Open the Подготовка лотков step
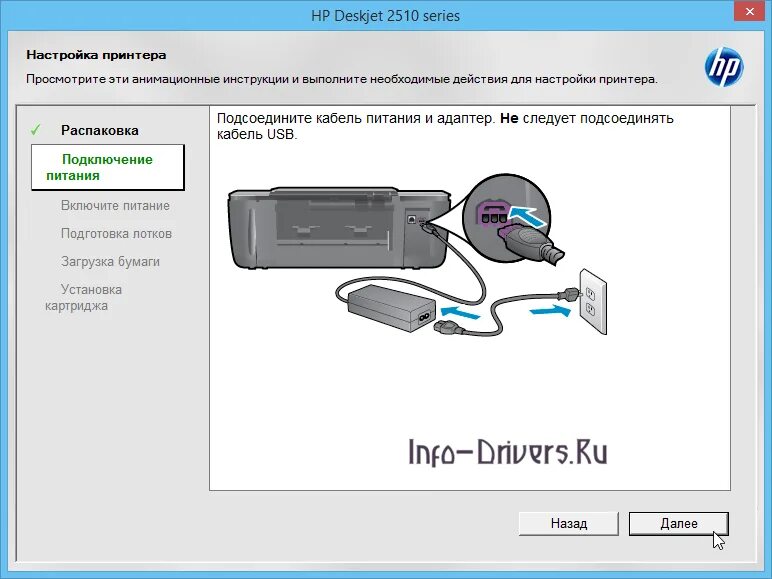772x579 pixels. 116,233
